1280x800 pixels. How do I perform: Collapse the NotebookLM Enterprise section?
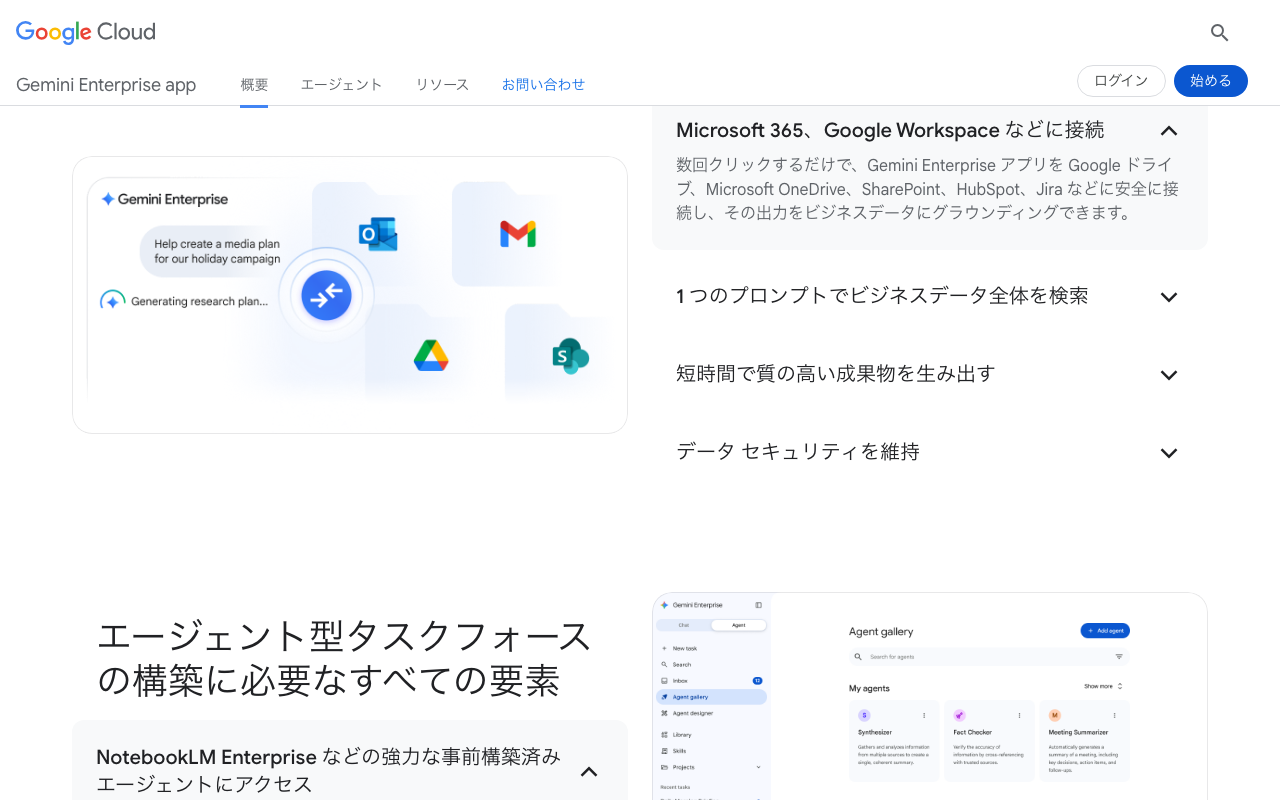tap(589, 771)
